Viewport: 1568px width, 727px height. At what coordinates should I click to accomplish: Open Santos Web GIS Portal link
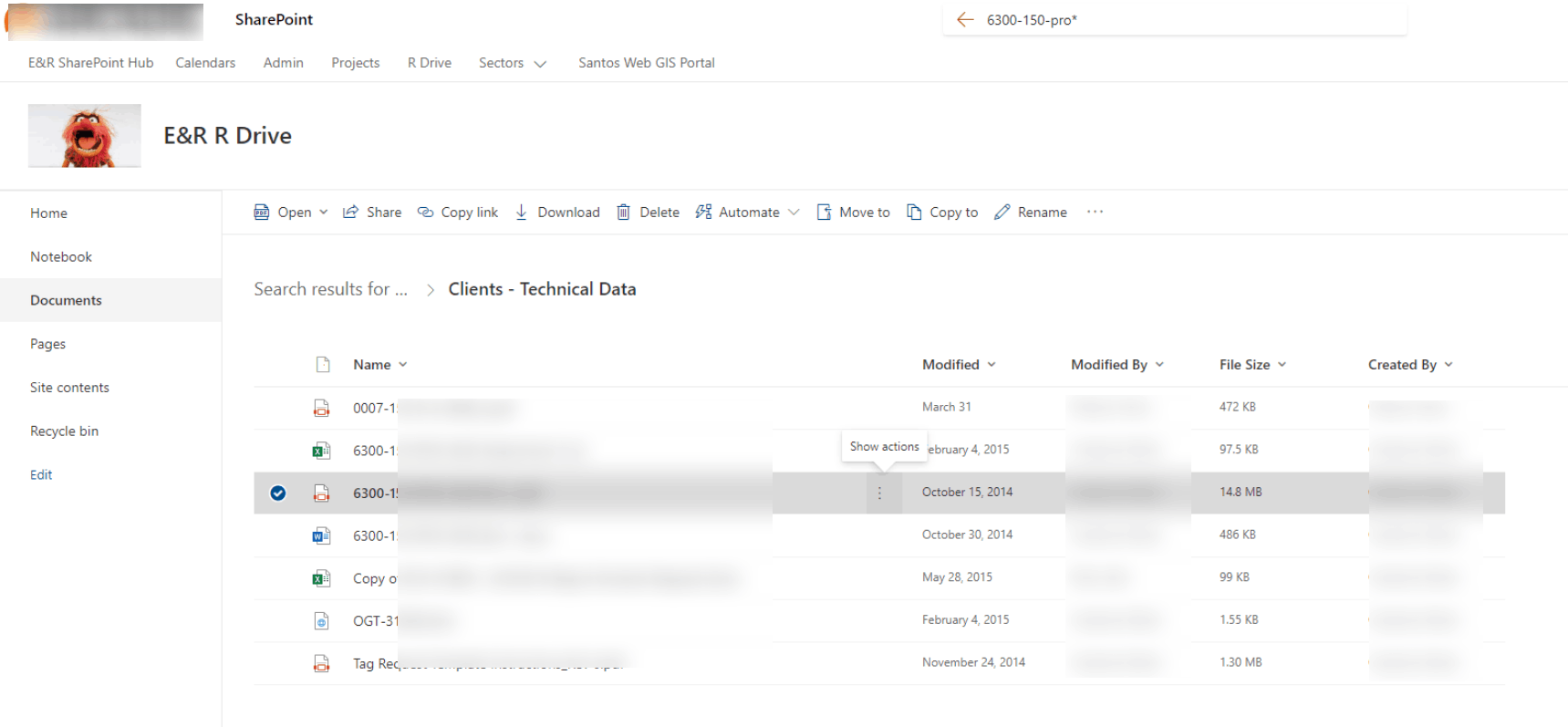(x=647, y=63)
